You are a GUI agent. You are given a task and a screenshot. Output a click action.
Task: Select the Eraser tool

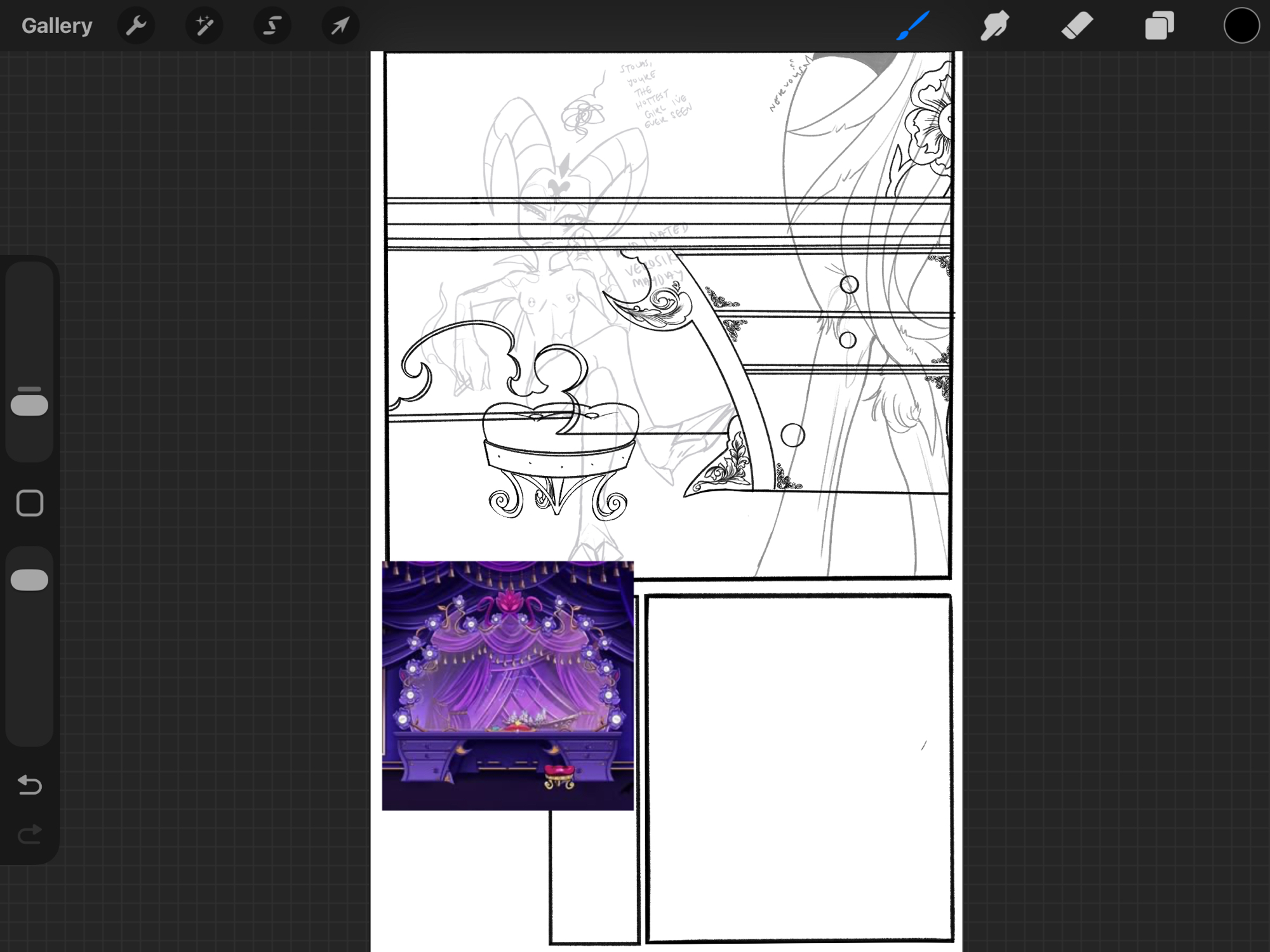[1077, 26]
